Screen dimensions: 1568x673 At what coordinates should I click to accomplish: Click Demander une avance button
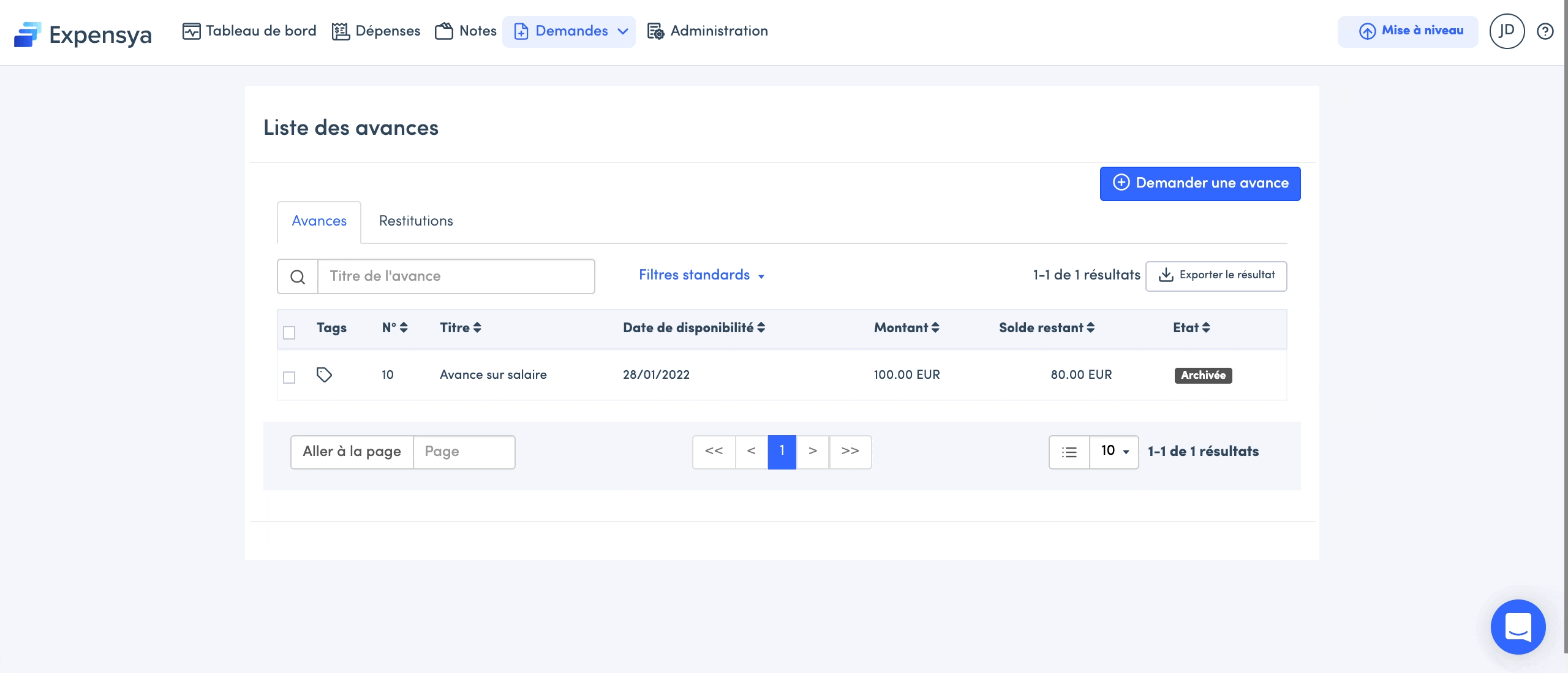(1200, 183)
